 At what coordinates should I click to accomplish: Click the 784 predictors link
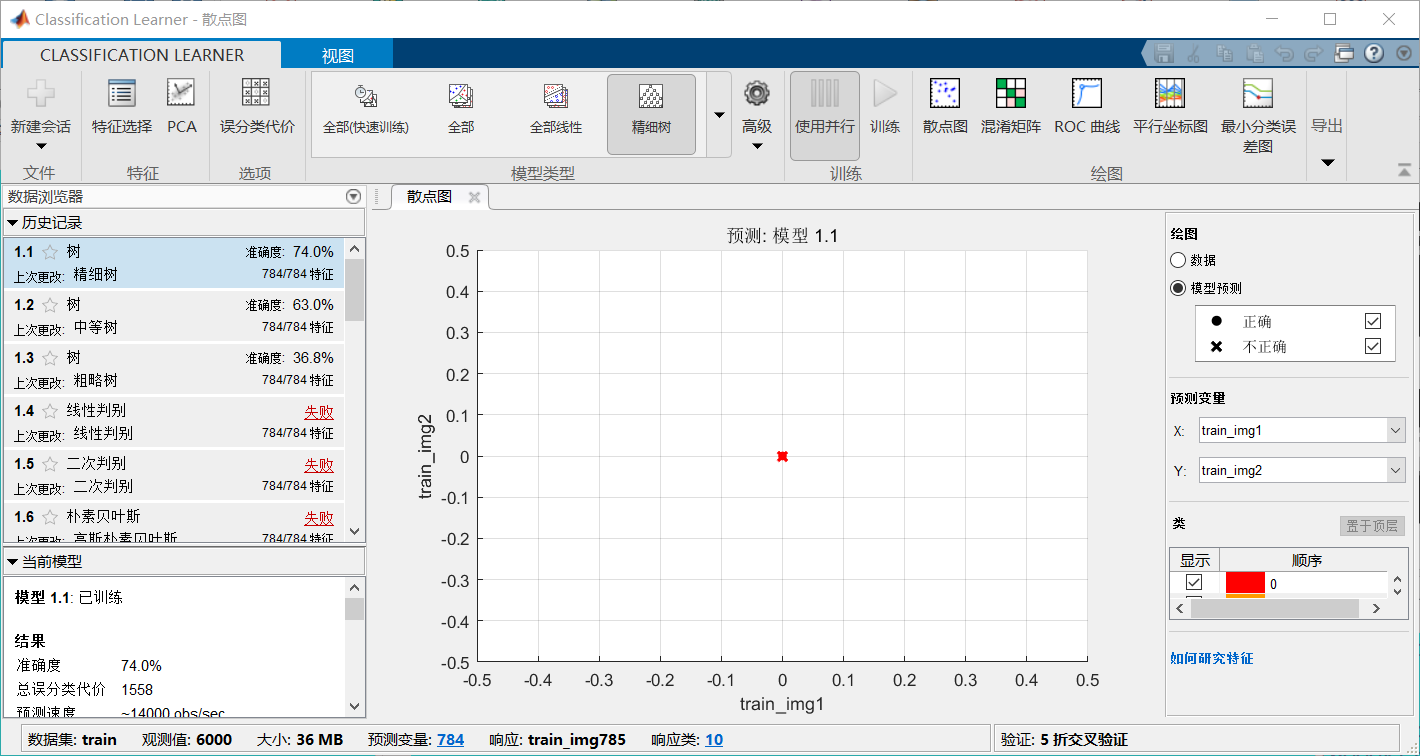(451, 740)
